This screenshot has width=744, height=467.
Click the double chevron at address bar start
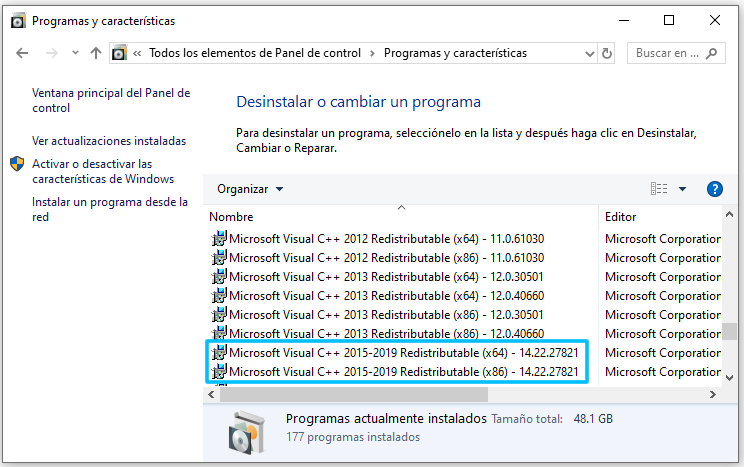click(x=137, y=53)
